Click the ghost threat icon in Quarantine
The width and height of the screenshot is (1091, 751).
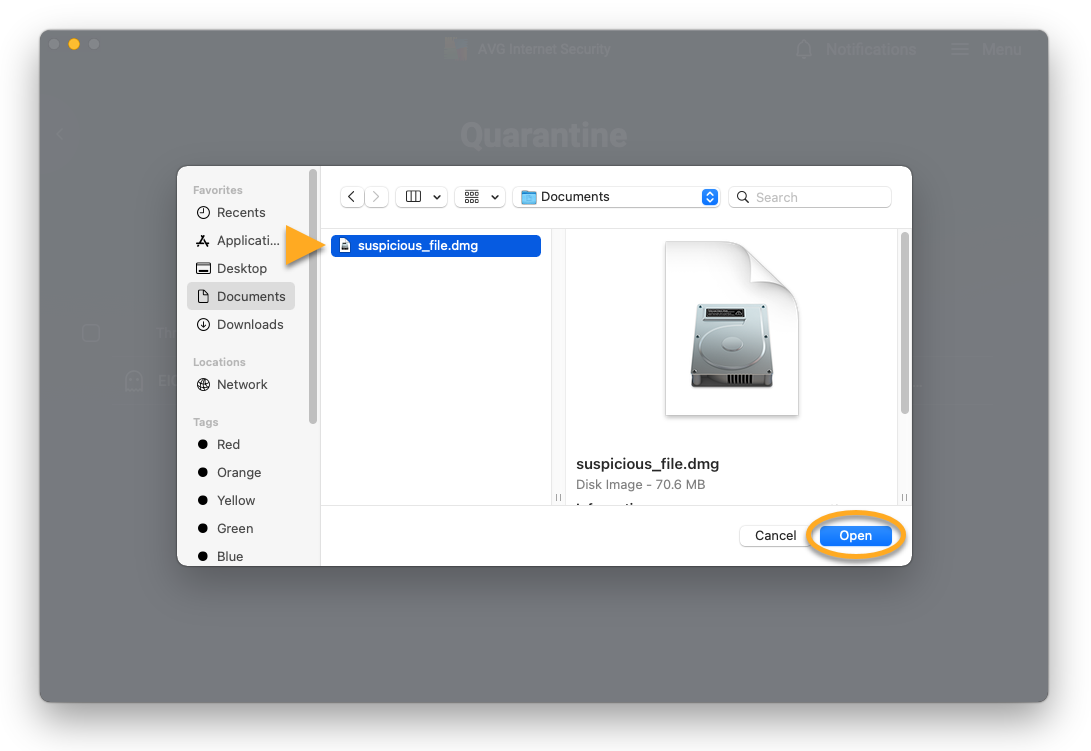point(134,381)
